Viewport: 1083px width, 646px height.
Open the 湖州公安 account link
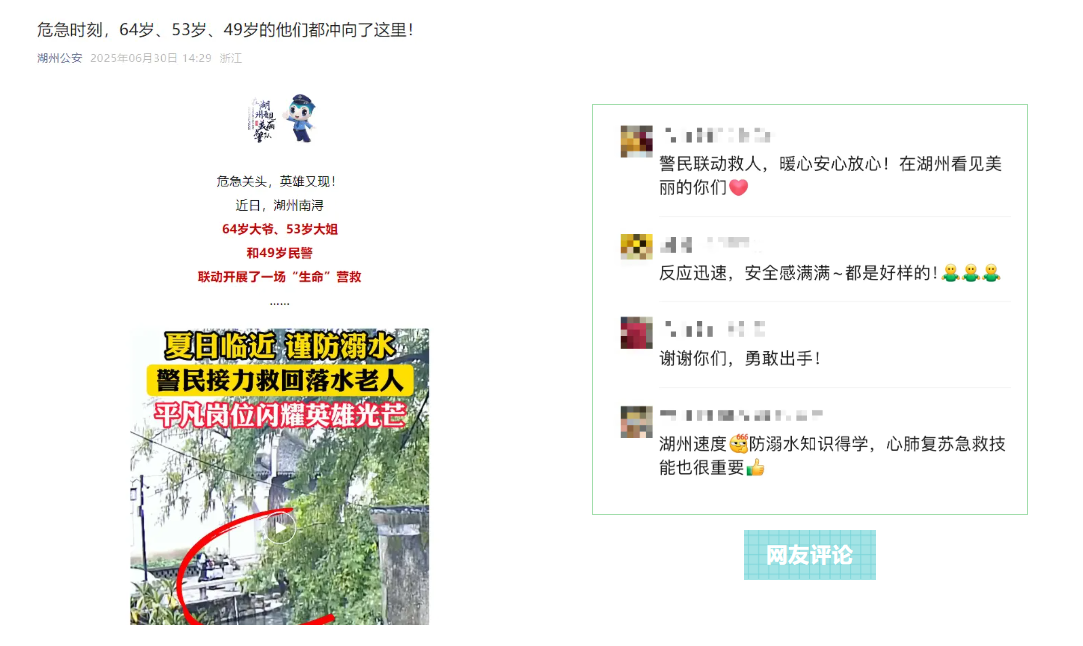59,58
